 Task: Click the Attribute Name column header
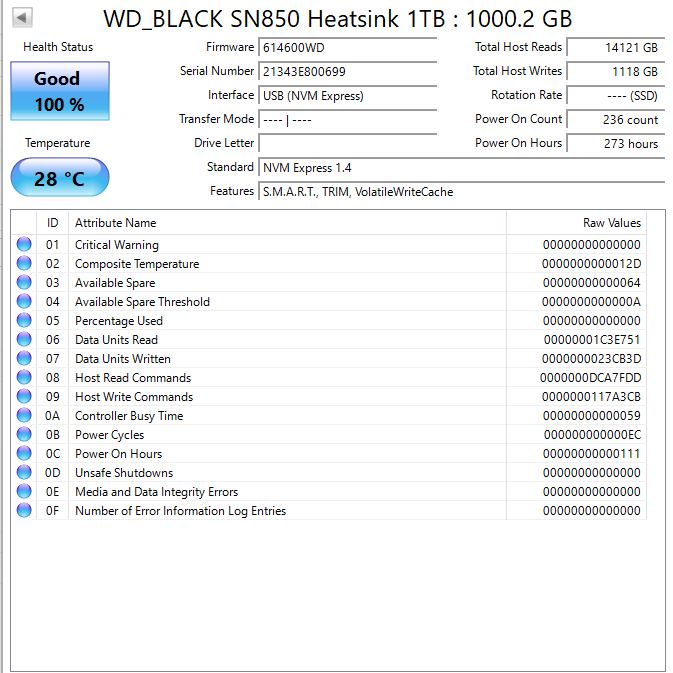pyautogui.click(x=287, y=223)
